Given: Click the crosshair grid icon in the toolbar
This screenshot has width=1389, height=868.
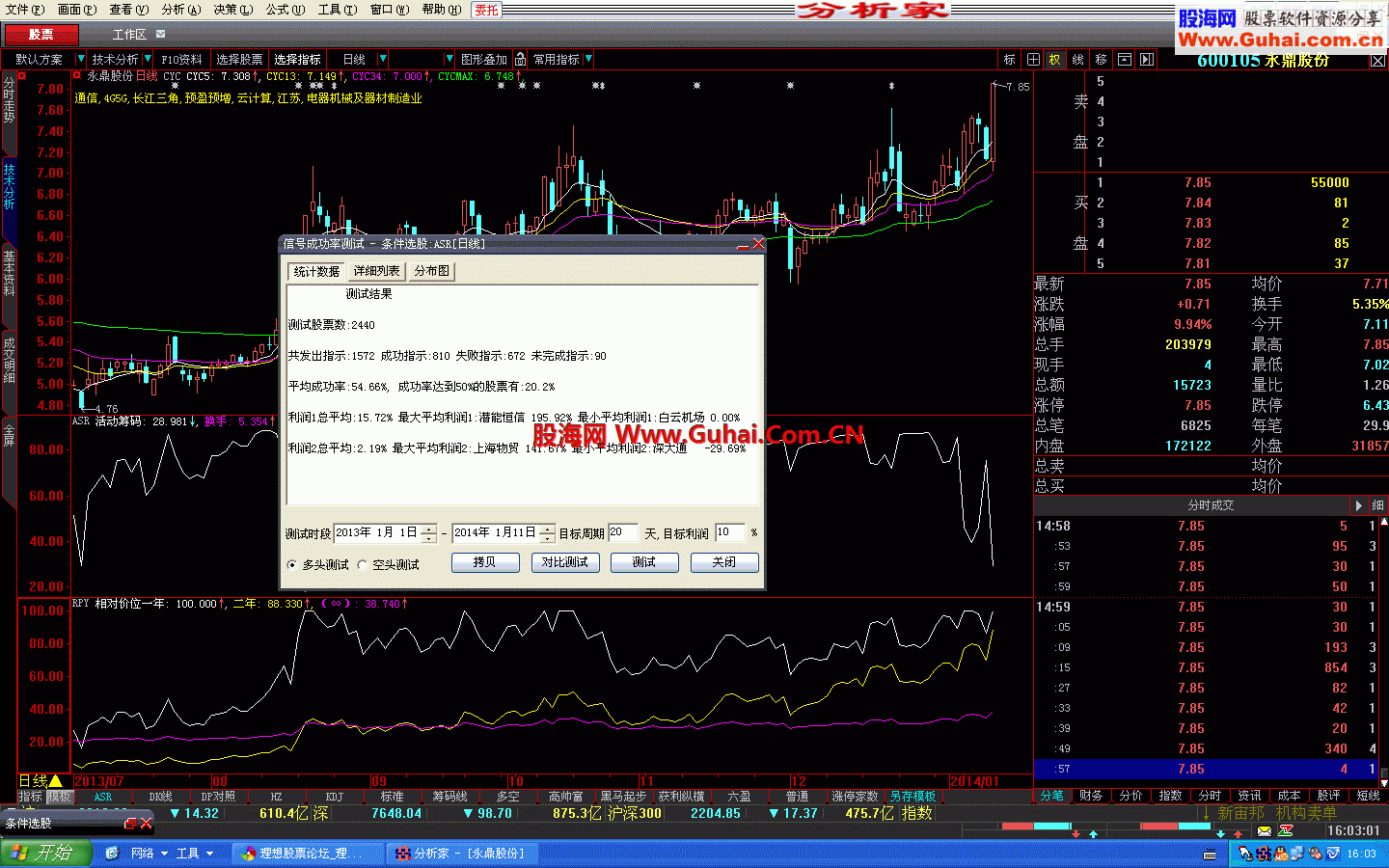Looking at the screenshot, I should click(x=1033, y=60).
